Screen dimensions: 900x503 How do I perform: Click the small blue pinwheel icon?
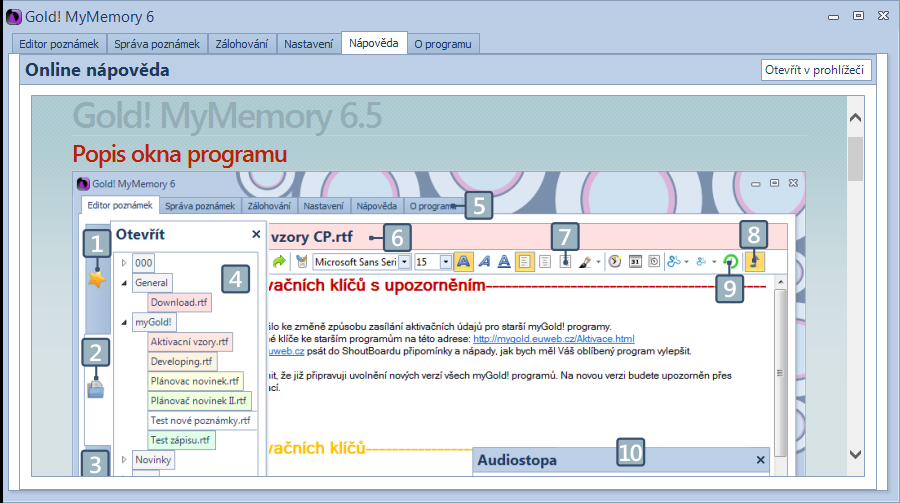click(x=701, y=262)
